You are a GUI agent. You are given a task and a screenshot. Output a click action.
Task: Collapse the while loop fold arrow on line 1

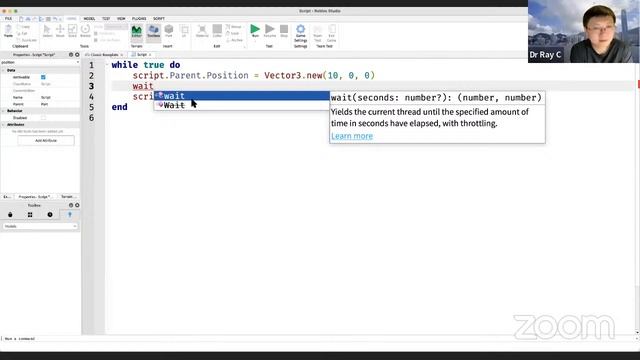point(107,65)
